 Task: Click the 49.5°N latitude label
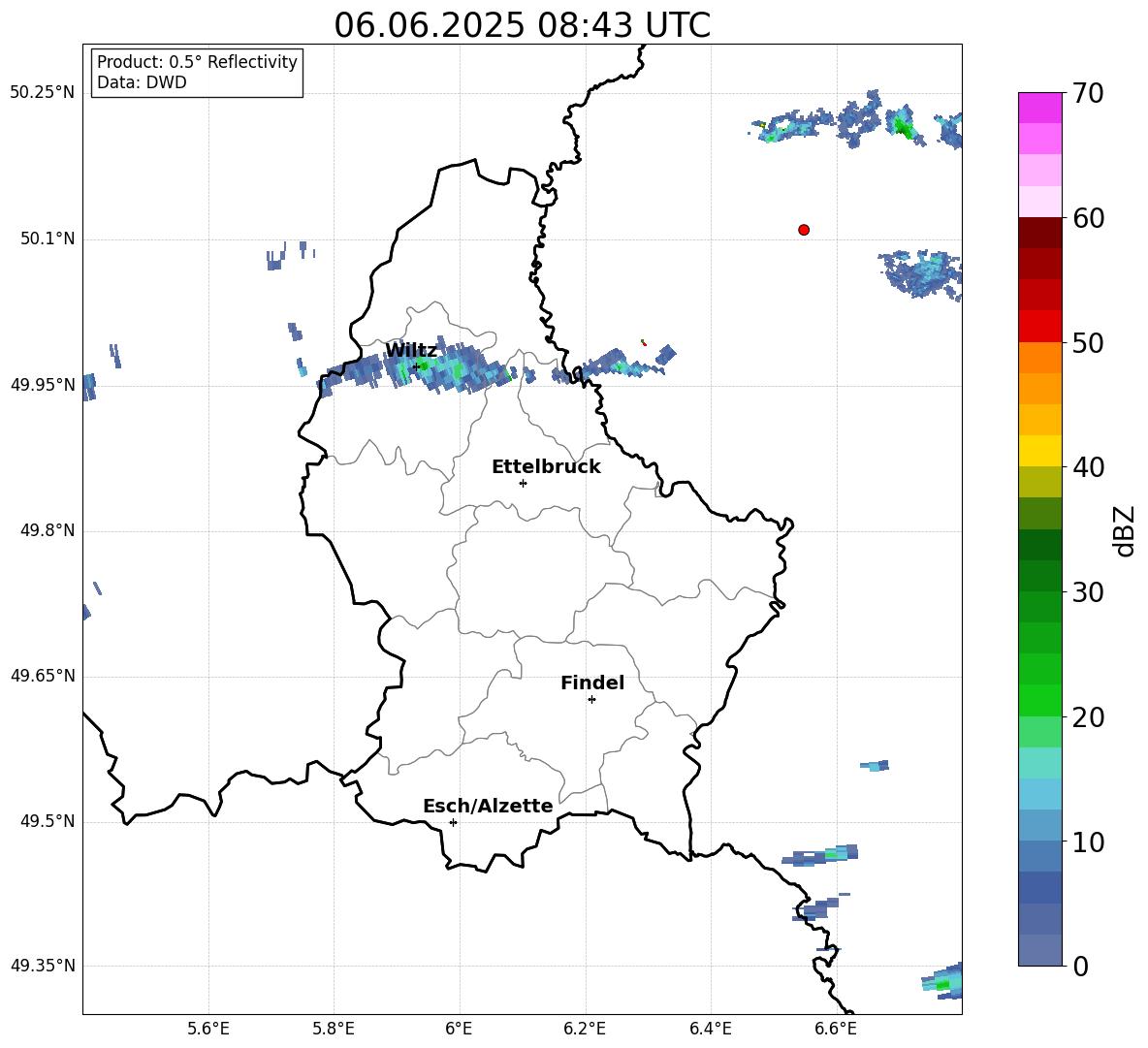point(48,821)
